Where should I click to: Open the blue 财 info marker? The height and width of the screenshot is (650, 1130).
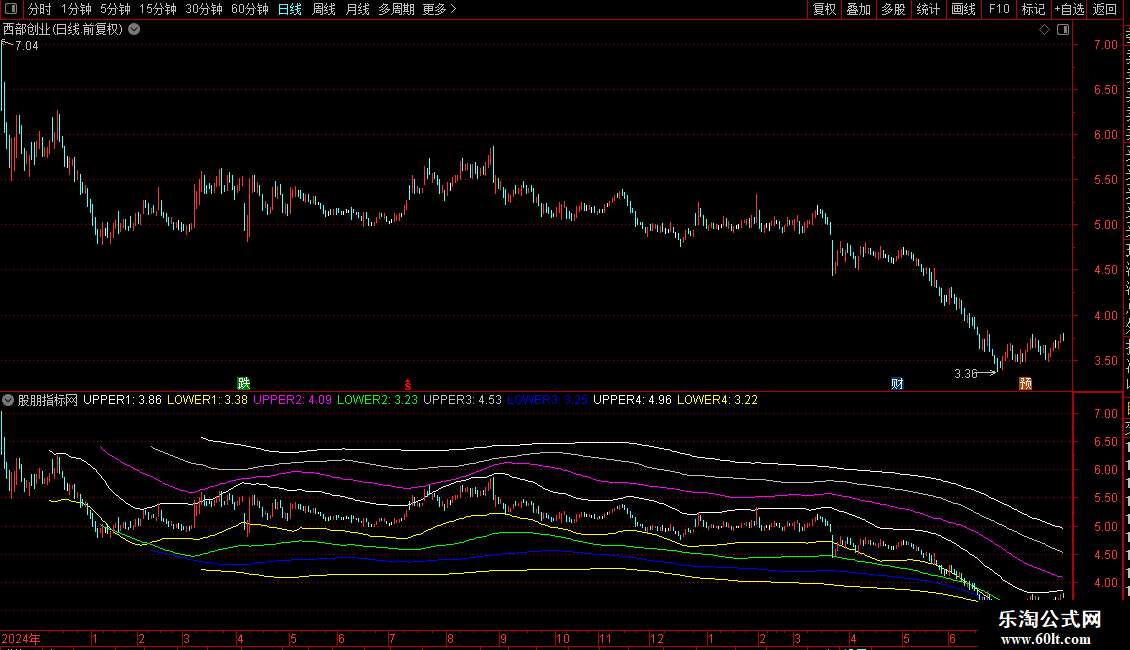coord(897,383)
